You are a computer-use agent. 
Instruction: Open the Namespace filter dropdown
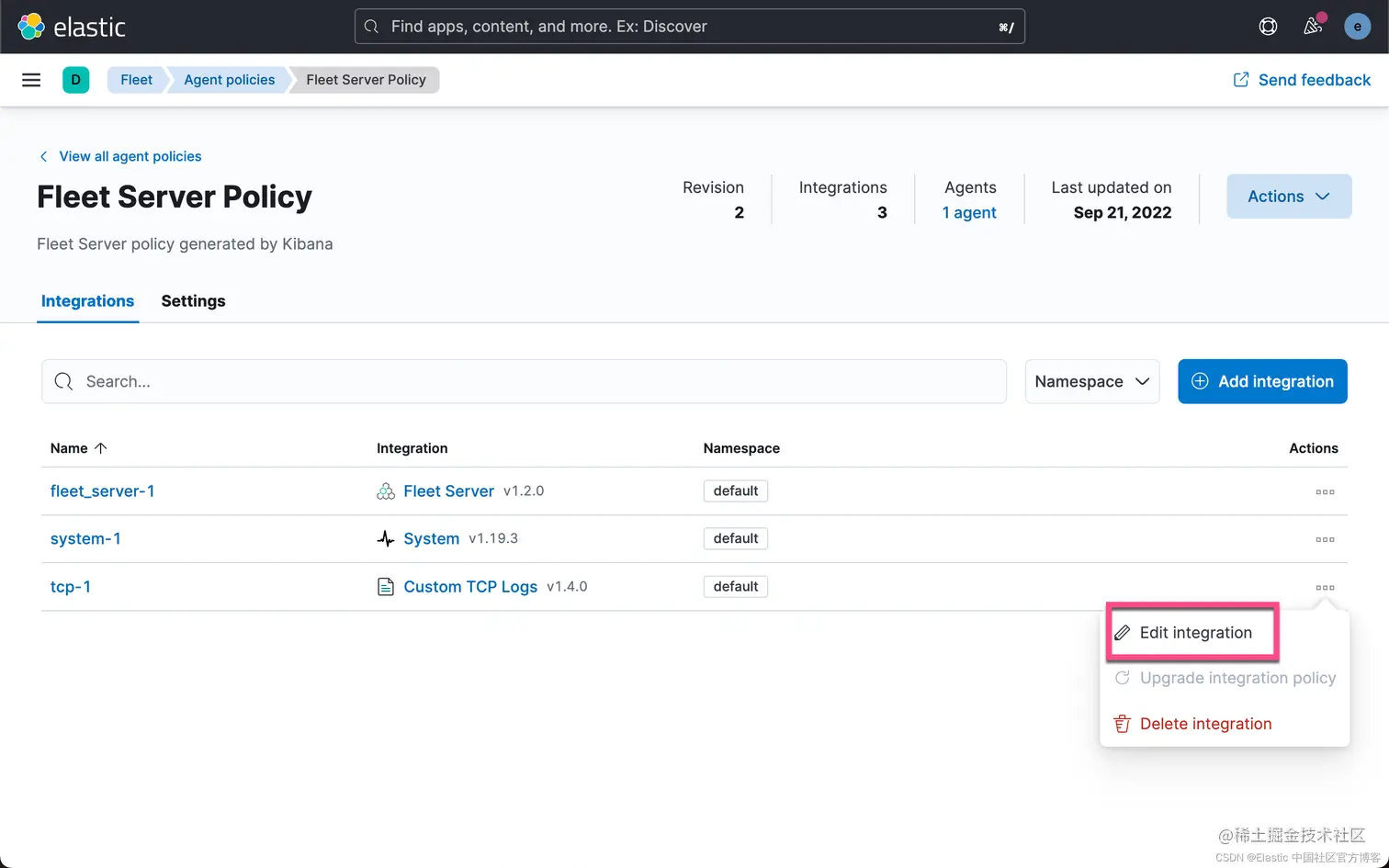tap(1092, 381)
